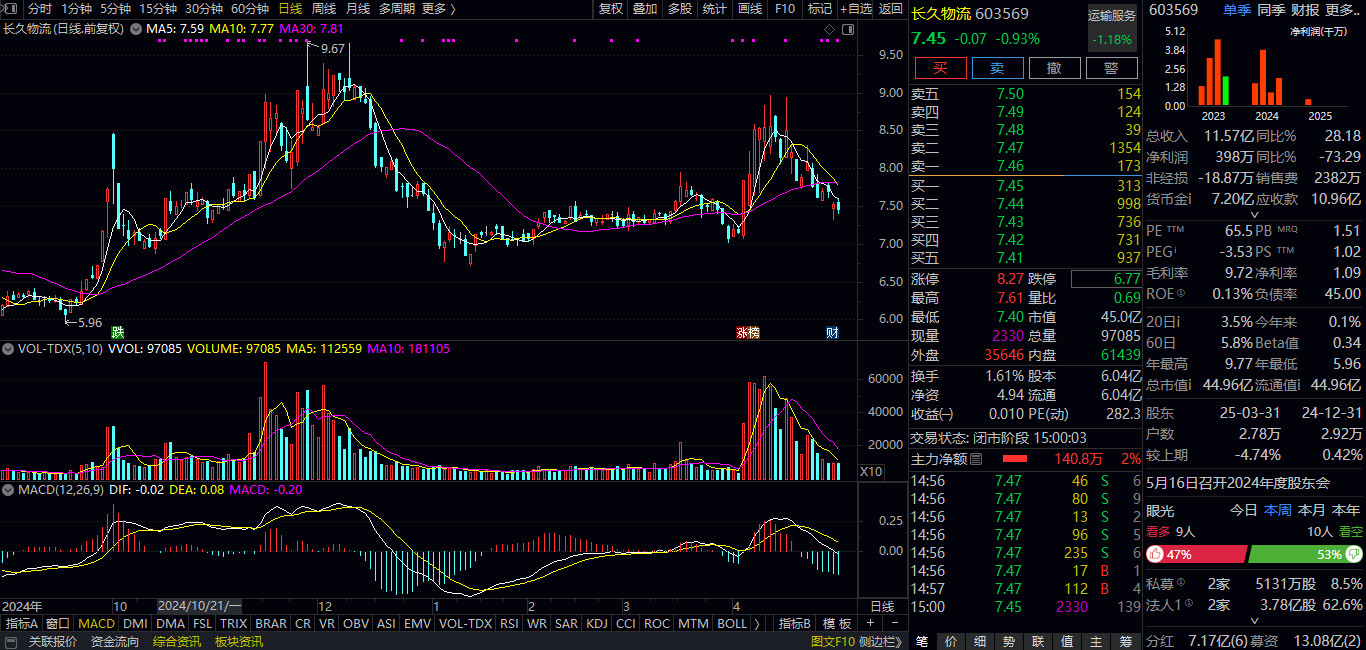Open the F10 company info button
The height and width of the screenshot is (650, 1366).
pos(785,9)
